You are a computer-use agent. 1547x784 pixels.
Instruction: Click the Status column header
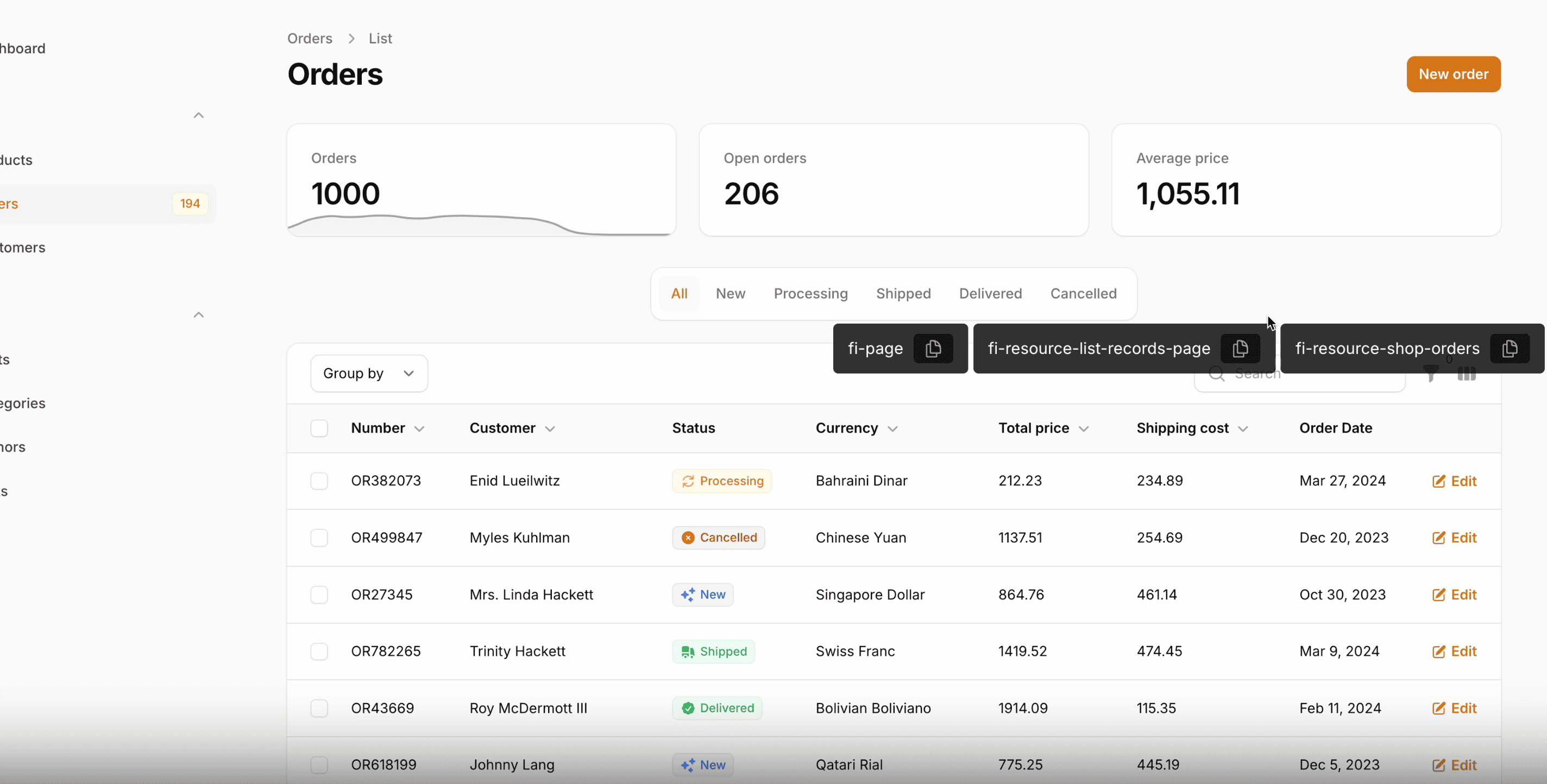(x=694, y=428)
